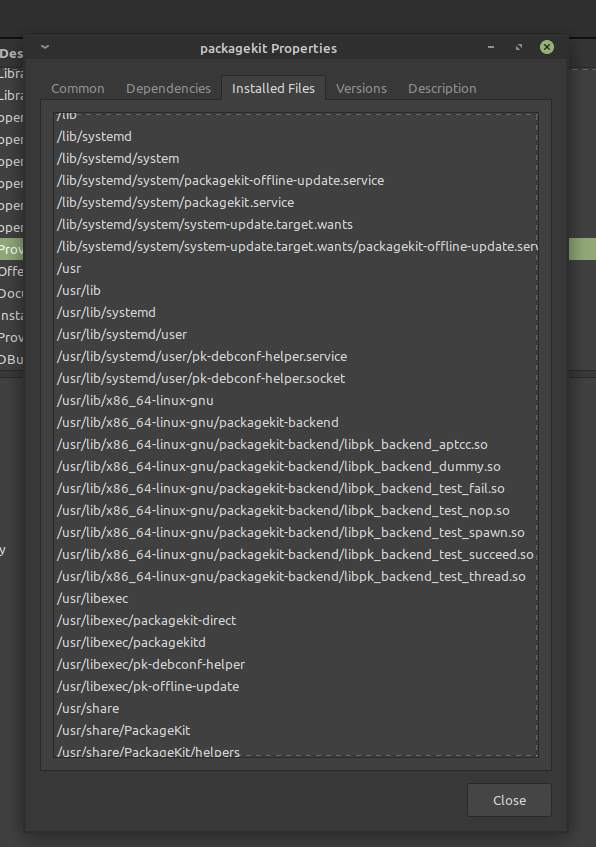Image resolution: width=596 pixels, height=847 pixels.
Task: Select the /usr/lib row
Action: tap(296, 291)
